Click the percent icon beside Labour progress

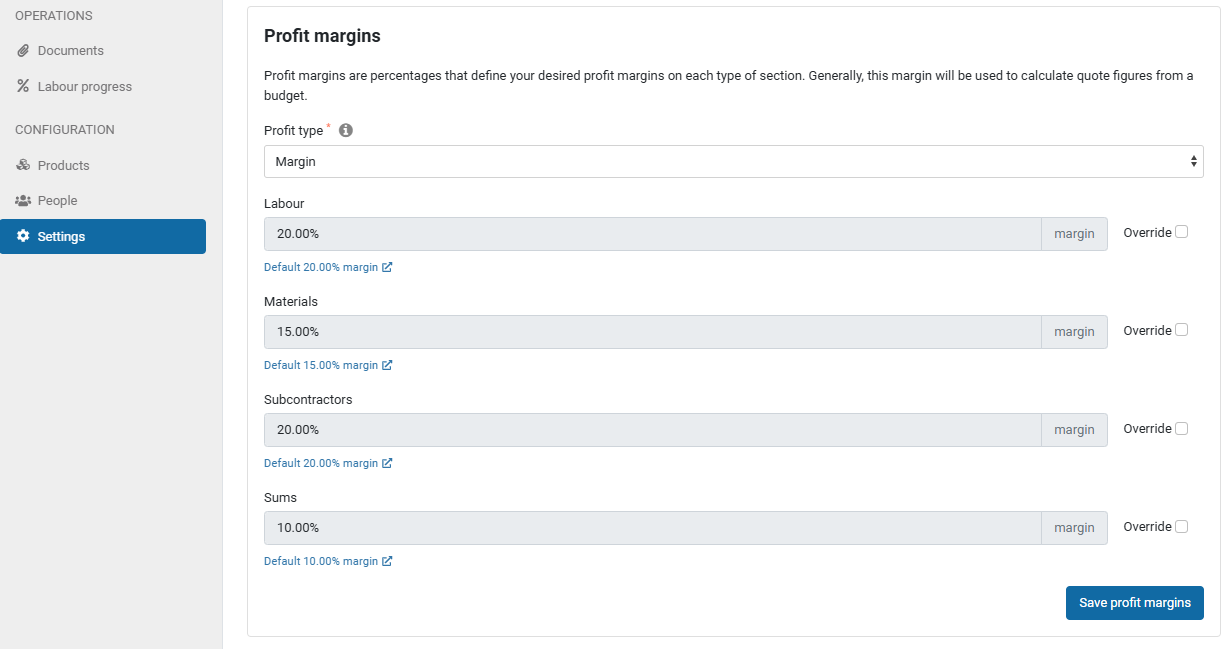coord(23,87)
